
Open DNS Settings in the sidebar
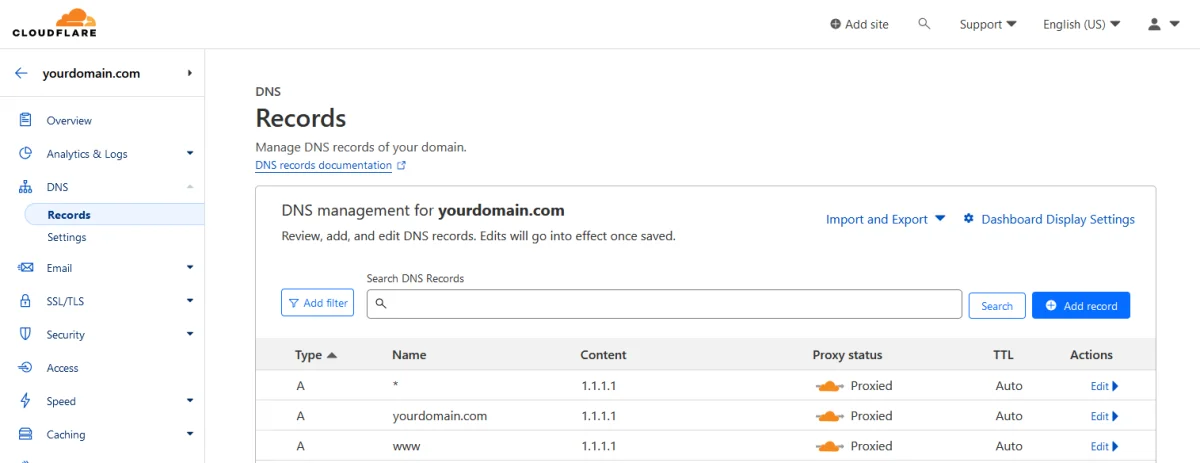point(66,237)
